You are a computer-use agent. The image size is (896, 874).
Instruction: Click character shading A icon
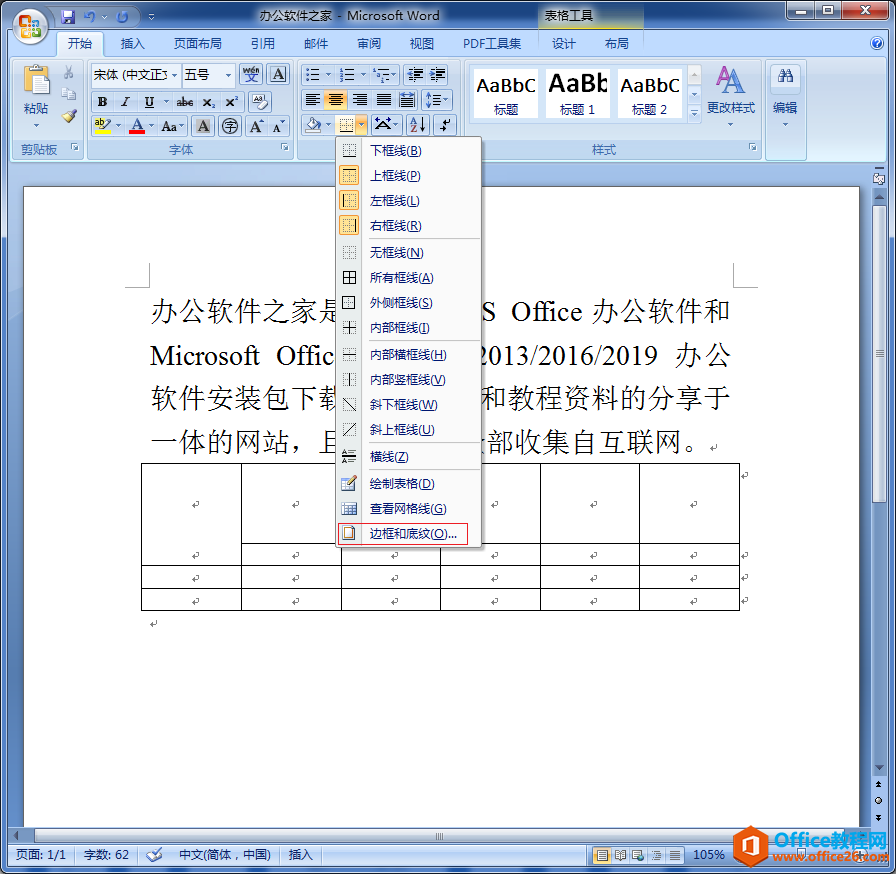coord(203,126)
